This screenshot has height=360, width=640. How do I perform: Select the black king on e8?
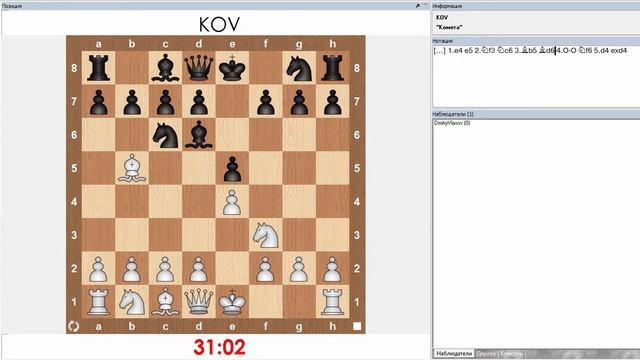232,68
